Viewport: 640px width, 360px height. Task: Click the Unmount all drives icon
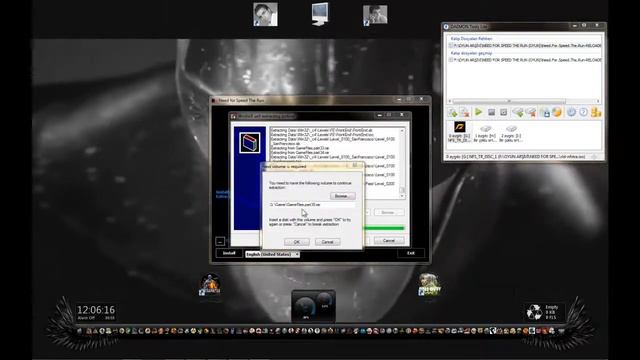click(x=503, y=112)
